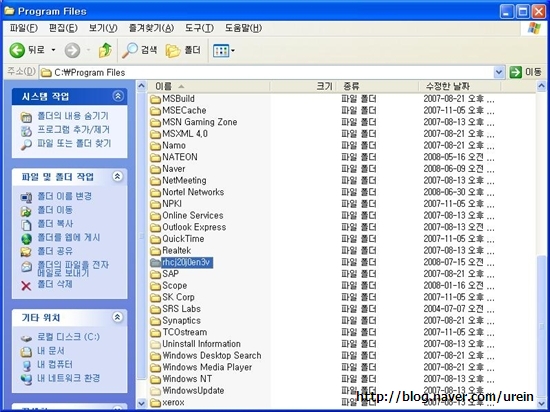Click 폴더의 내용 숨기기 link

[x=73, y=116]
